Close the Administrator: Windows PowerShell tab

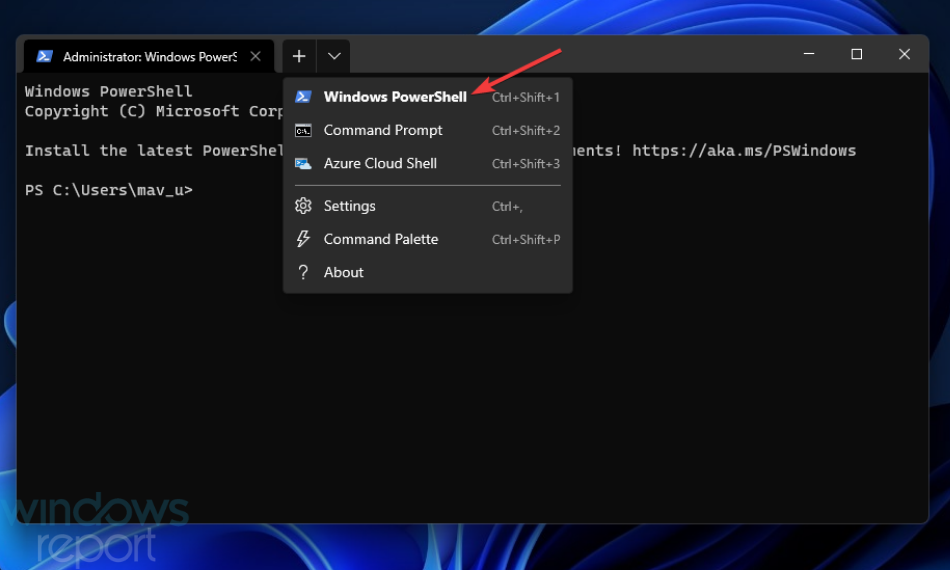pos(255,57)
